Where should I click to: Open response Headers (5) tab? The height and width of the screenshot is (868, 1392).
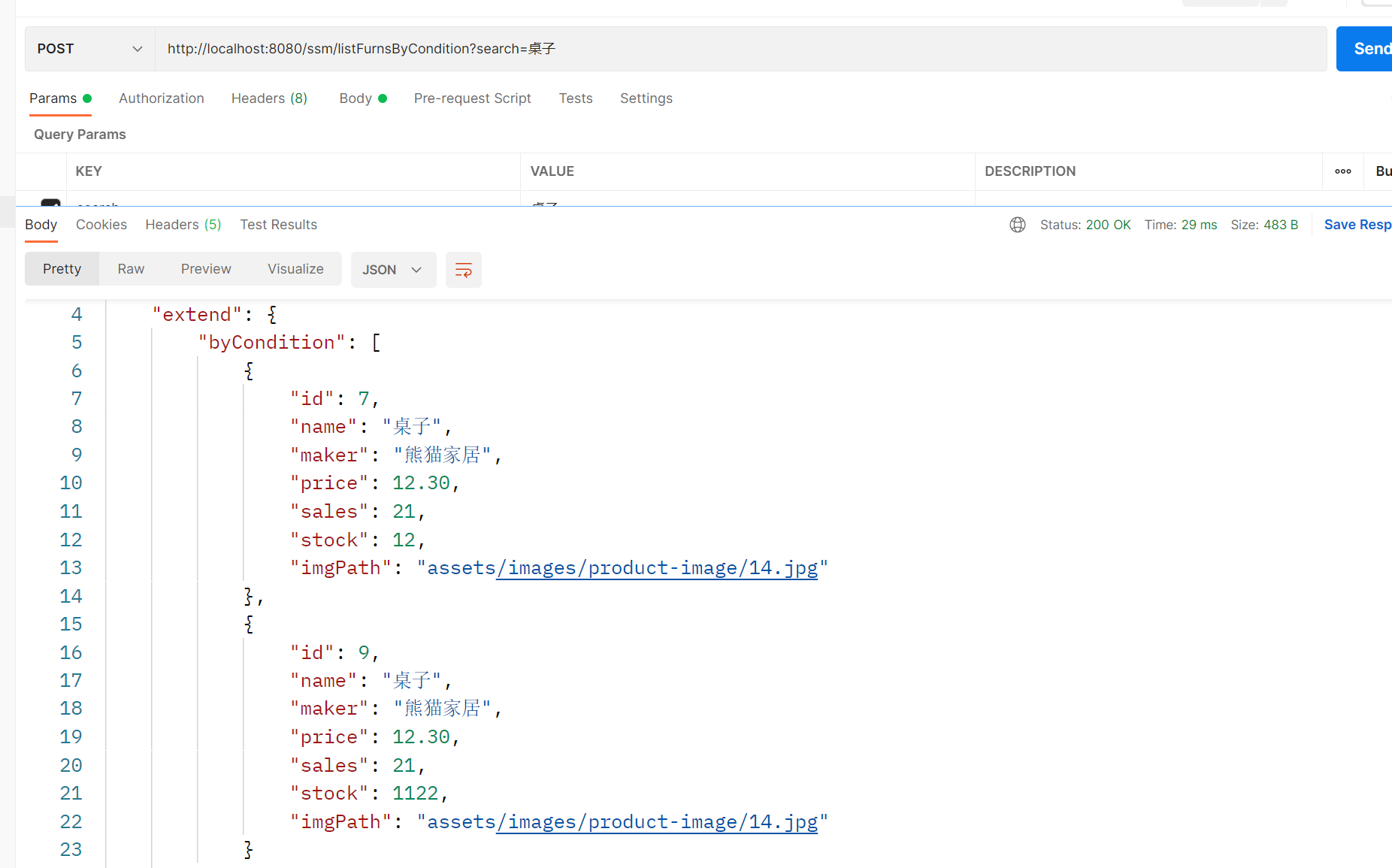(183, 225)
